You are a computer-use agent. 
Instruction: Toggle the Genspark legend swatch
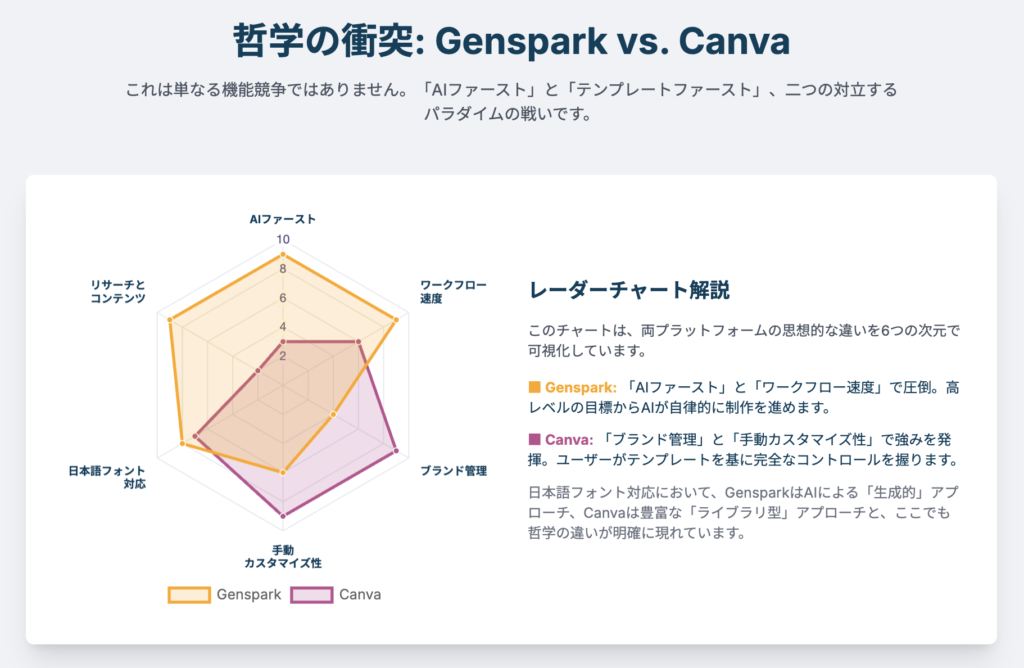[189, 595]
